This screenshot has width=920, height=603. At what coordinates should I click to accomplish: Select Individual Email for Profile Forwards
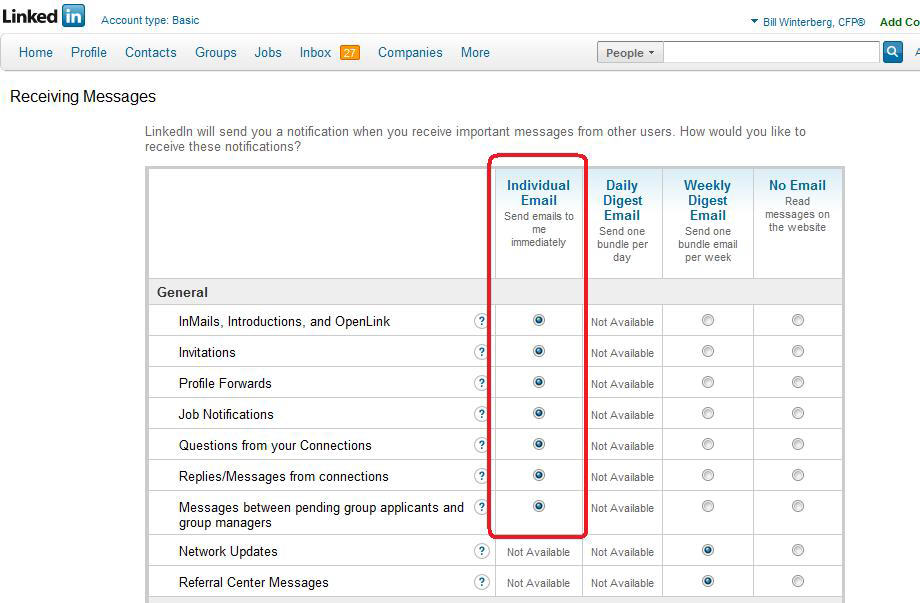(539, 382)
